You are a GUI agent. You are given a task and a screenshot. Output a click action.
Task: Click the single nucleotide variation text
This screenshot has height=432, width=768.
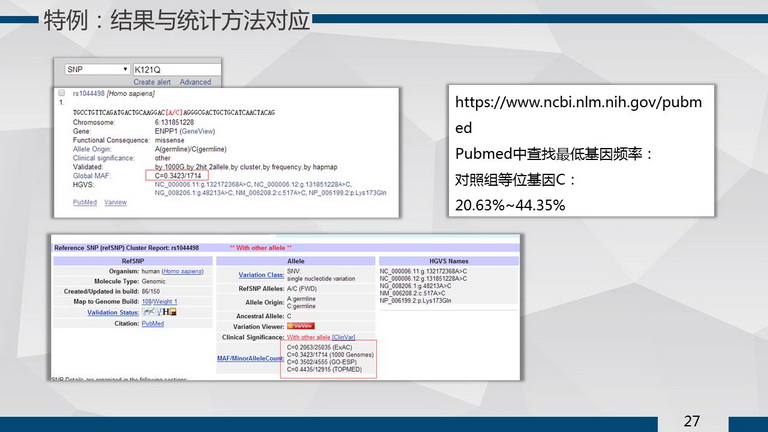(x=321, y=279)
